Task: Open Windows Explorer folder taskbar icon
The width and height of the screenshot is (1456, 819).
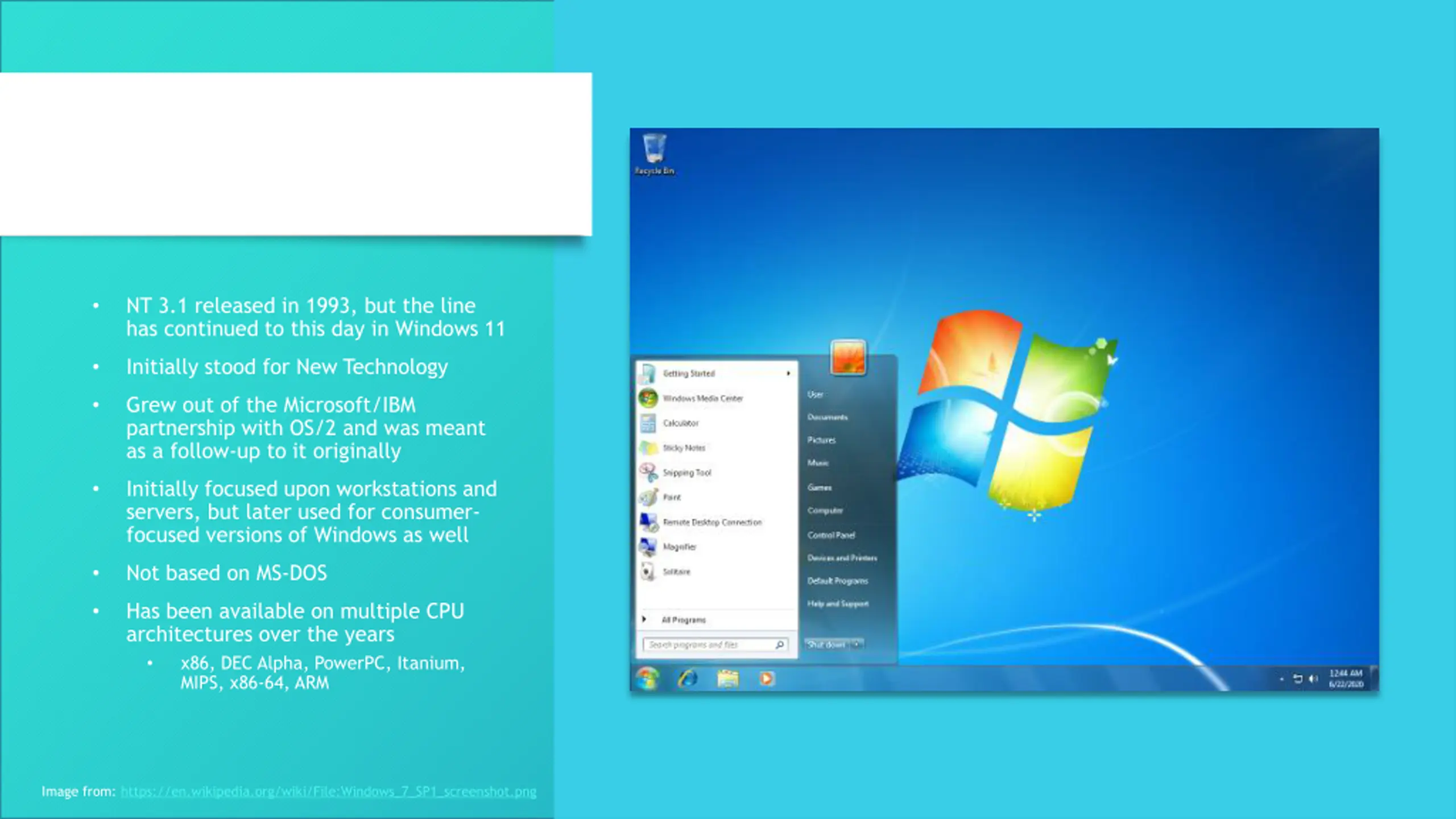Action: tap(727, 679)
